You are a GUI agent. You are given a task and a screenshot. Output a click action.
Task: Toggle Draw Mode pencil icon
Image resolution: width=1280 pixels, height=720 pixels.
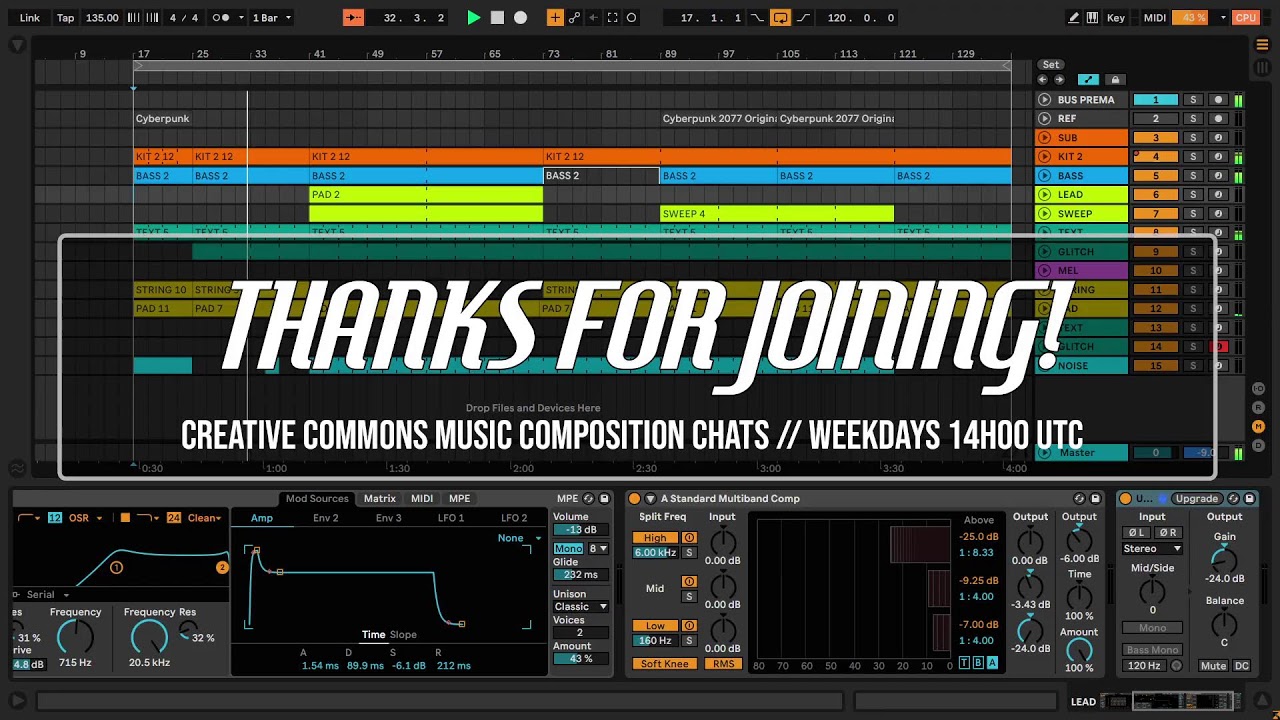[1074, 18]
